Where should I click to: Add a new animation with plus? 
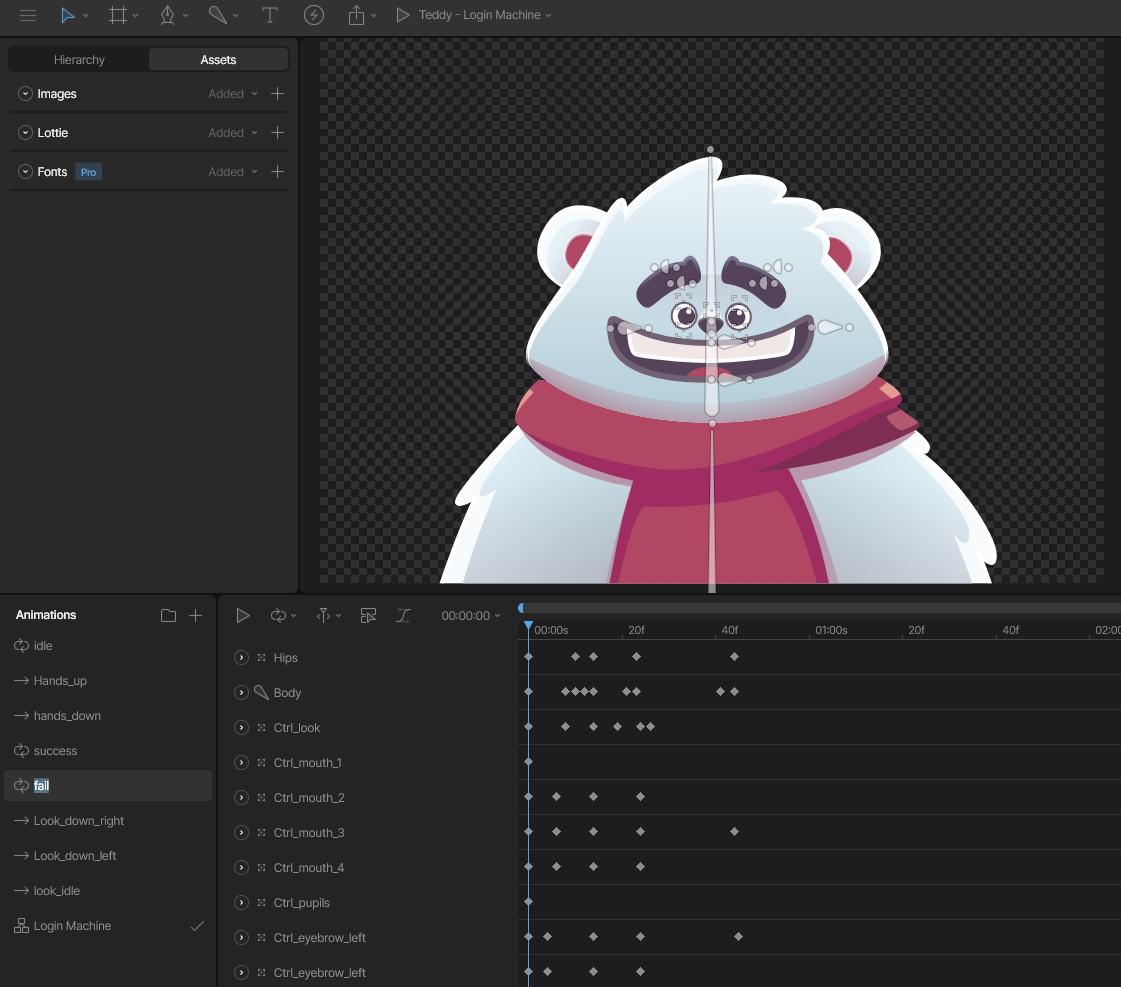click(x=195, y=615)
